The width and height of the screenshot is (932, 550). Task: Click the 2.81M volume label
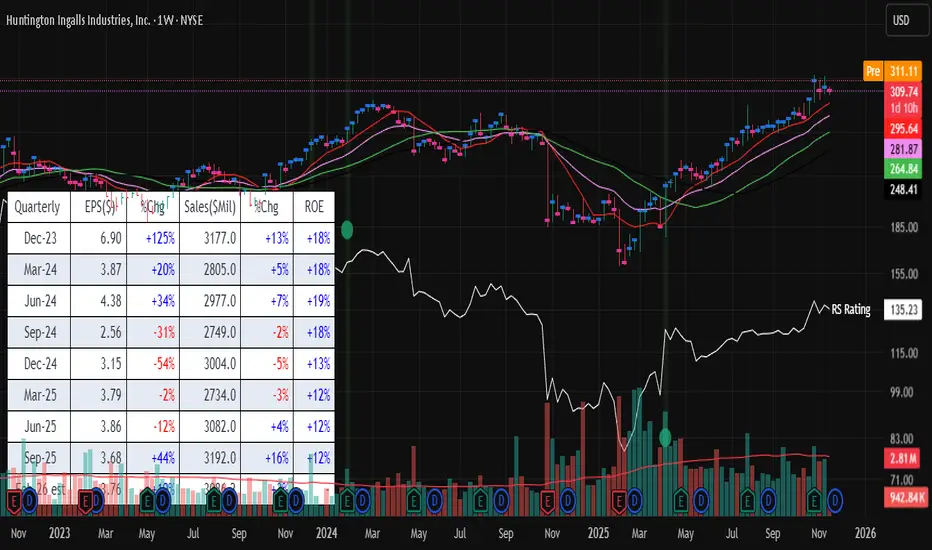click(x=905, y=459)
